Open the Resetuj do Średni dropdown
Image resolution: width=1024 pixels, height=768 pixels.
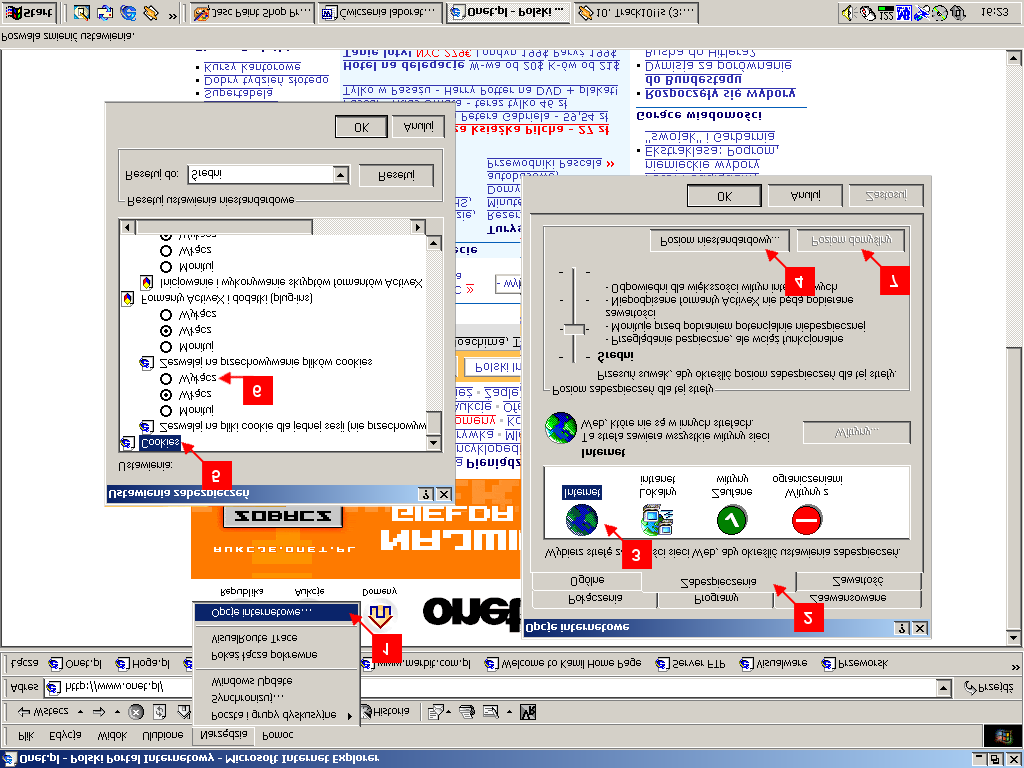[341, 174]
